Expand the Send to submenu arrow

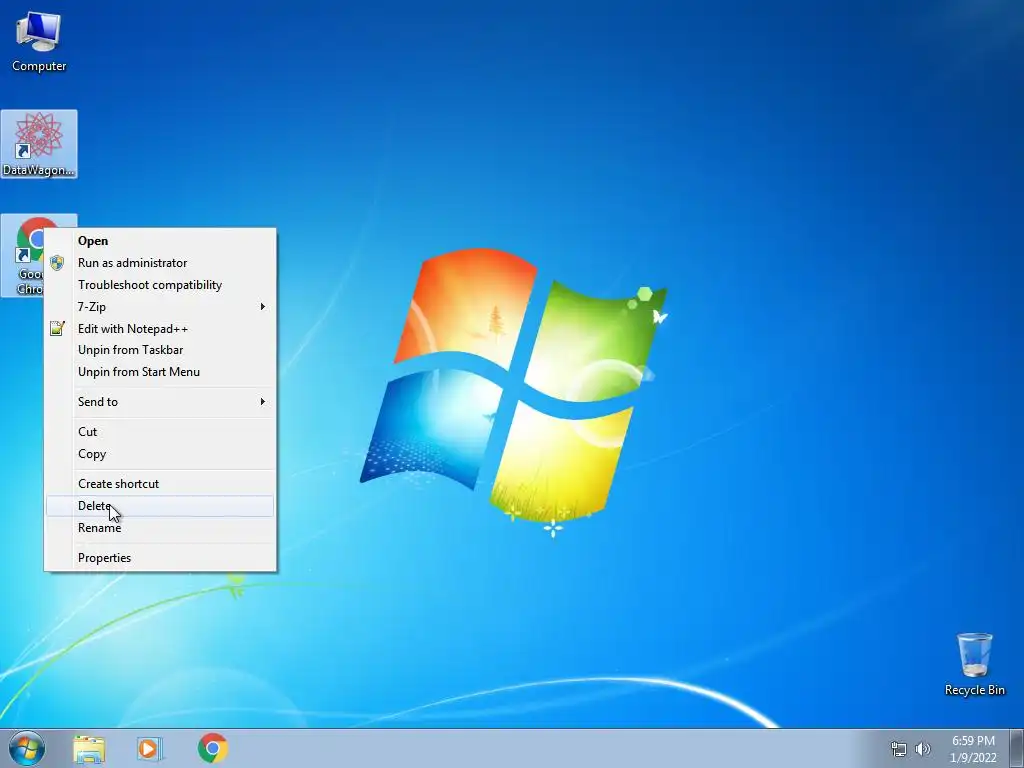coord(263,402)
